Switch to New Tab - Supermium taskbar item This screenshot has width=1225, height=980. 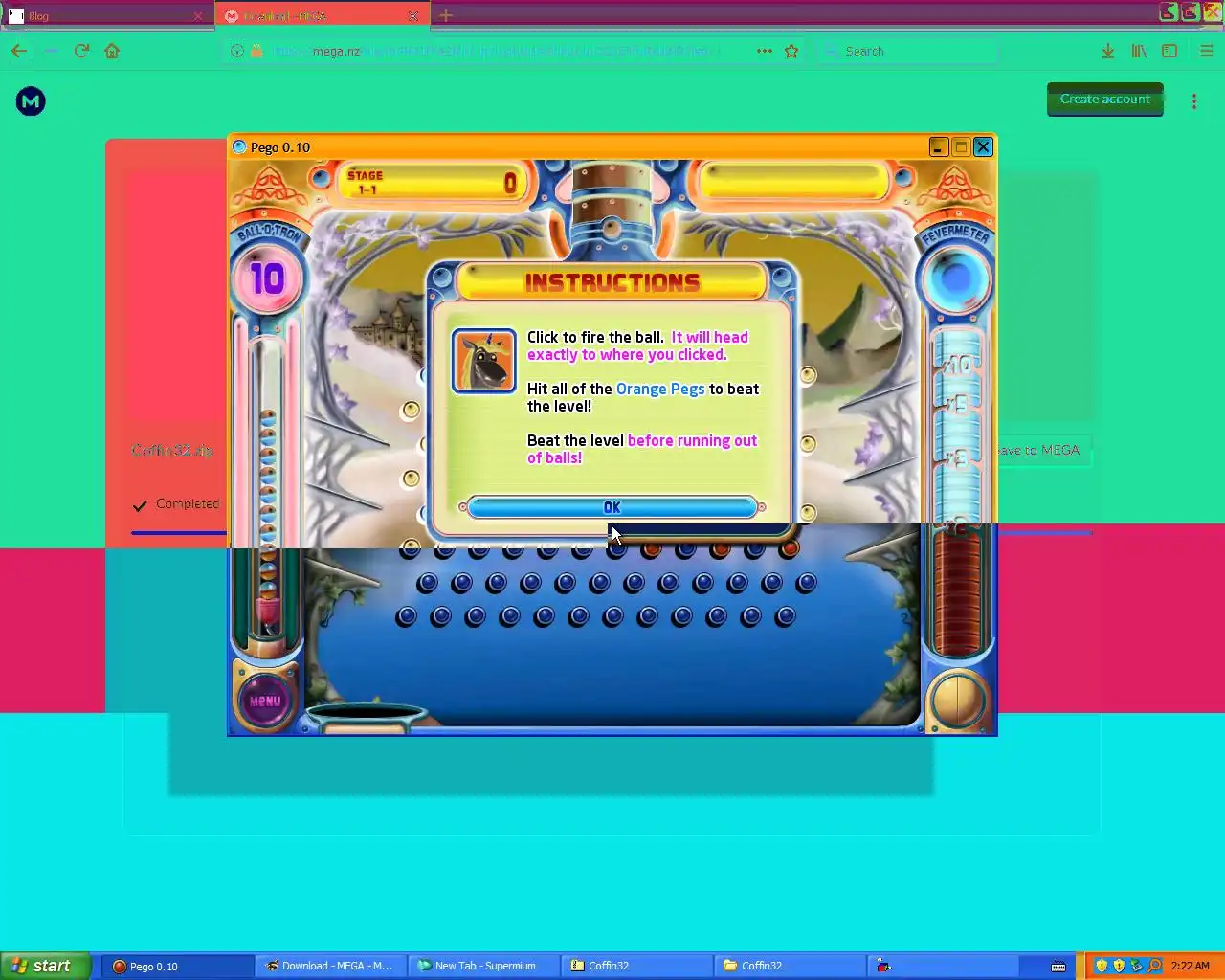tap(485, 966)
